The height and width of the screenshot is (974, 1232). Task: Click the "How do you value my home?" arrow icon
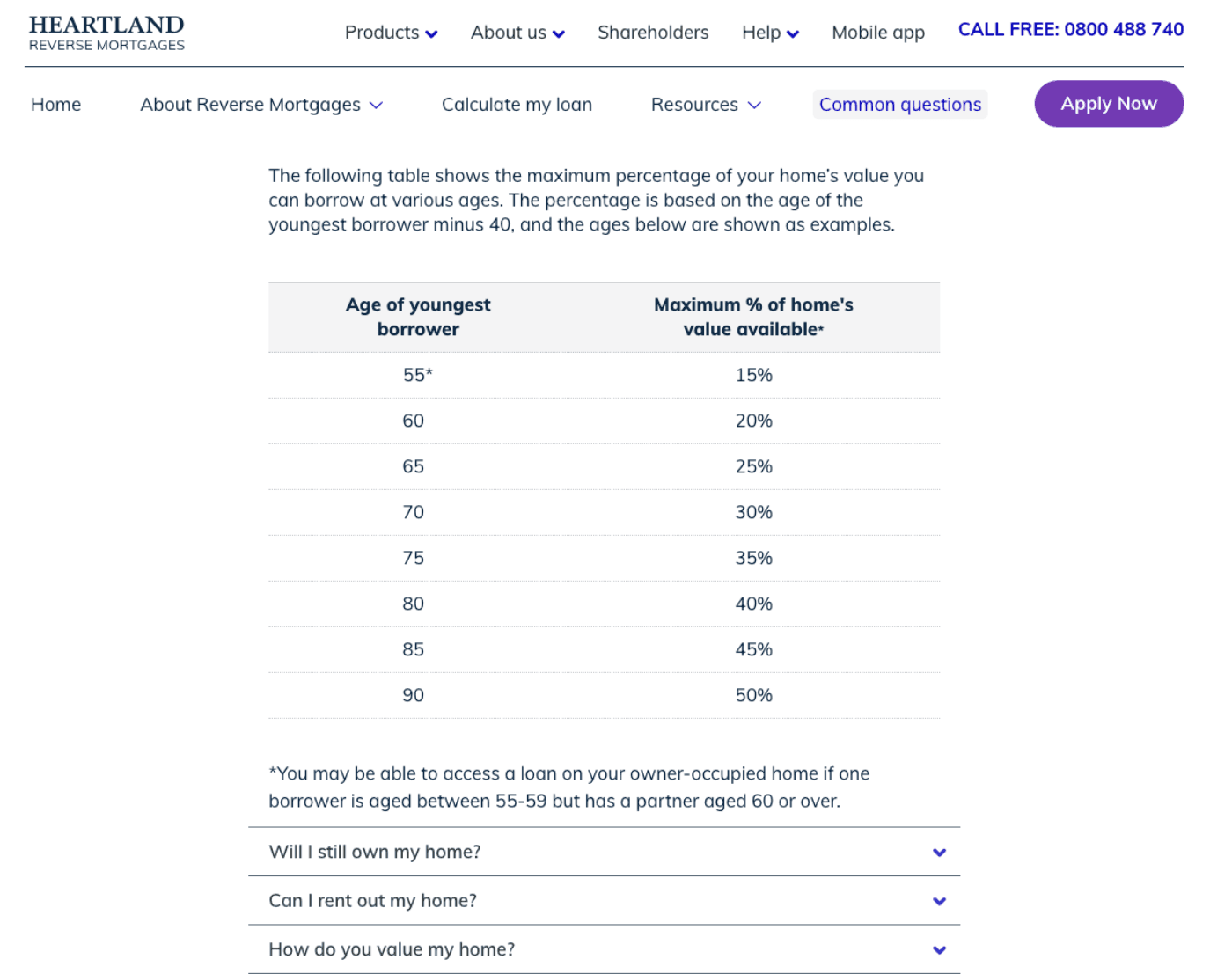(939, 950)
